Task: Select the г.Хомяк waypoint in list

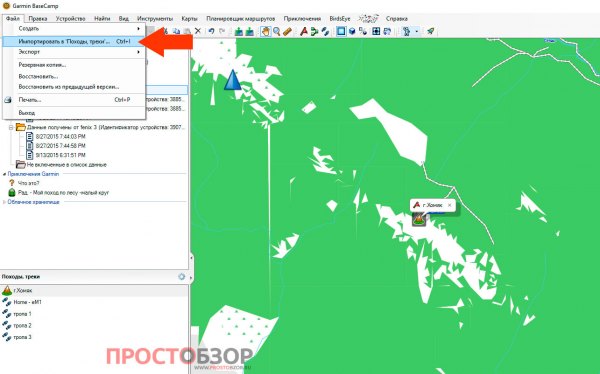Action: click(94, 291)
